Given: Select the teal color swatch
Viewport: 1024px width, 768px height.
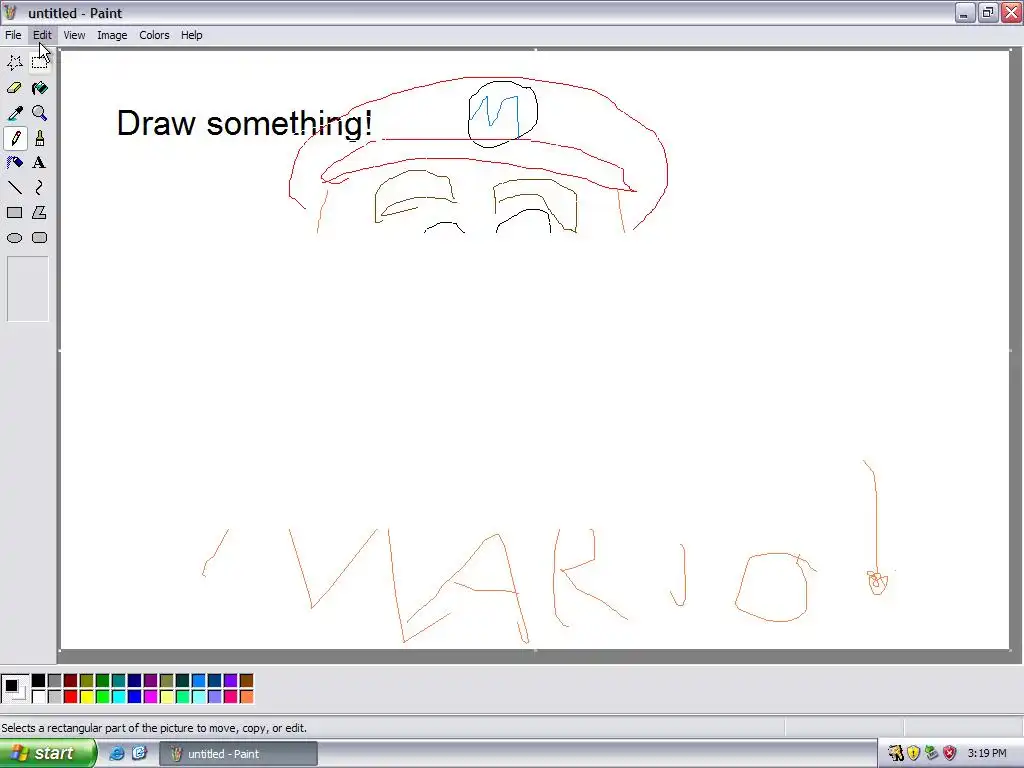Looking at the screenshot, I should (x=119, y=681).
